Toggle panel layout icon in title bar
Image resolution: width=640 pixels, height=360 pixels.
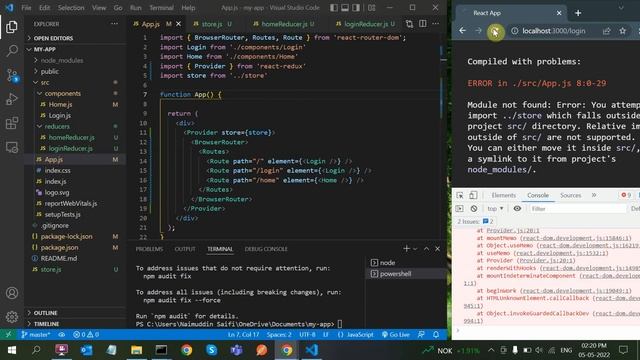[345, 8]
